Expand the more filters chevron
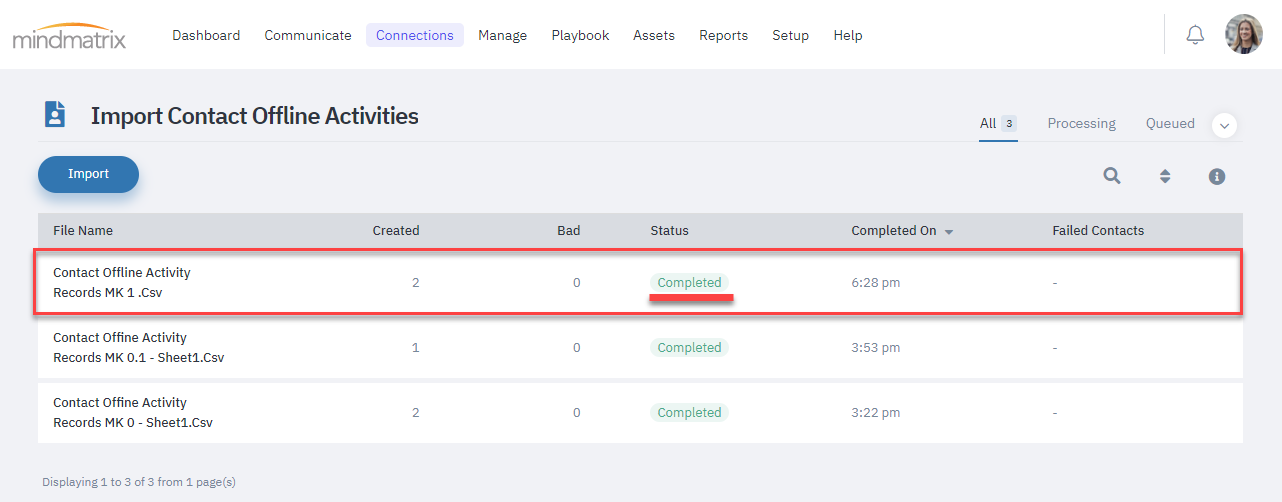 (1225, 125)
